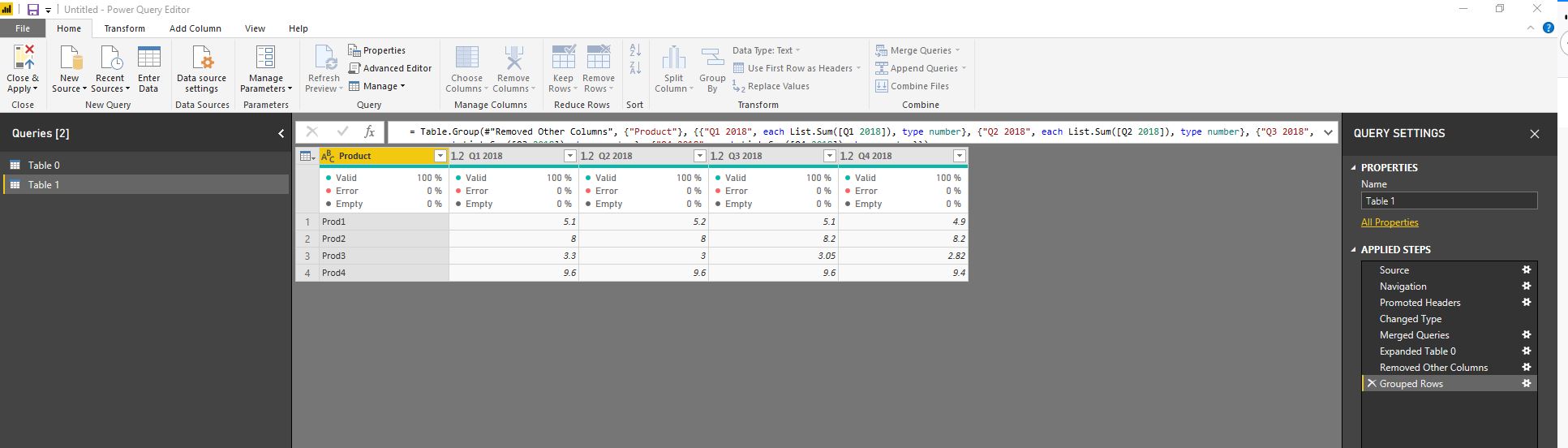The width and height of the screenshot is (1568, 448).
Task: Click the Remove Columns icon
Action: pos(513,58)
